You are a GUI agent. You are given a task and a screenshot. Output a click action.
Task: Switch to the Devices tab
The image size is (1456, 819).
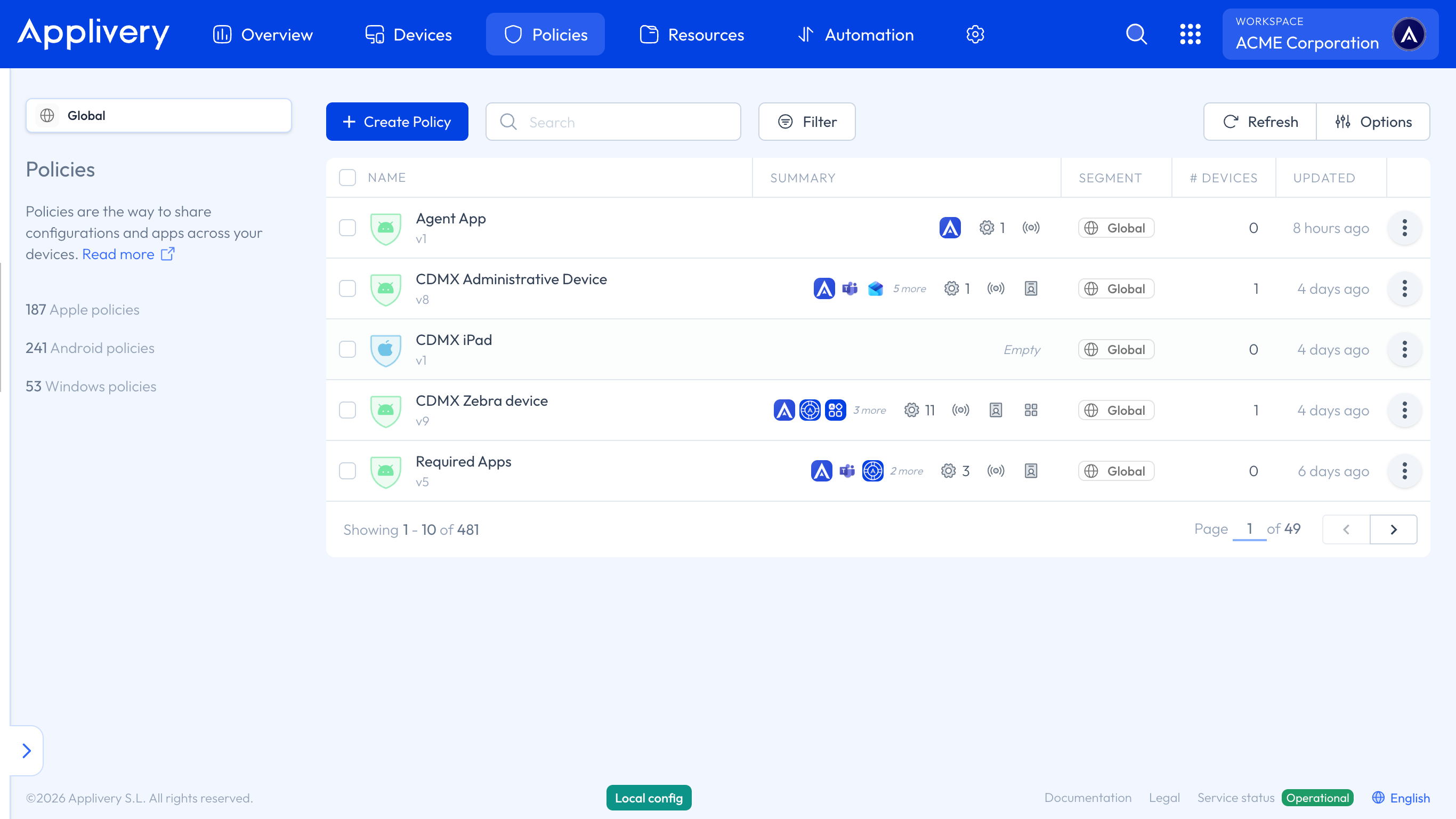(408, 35)
